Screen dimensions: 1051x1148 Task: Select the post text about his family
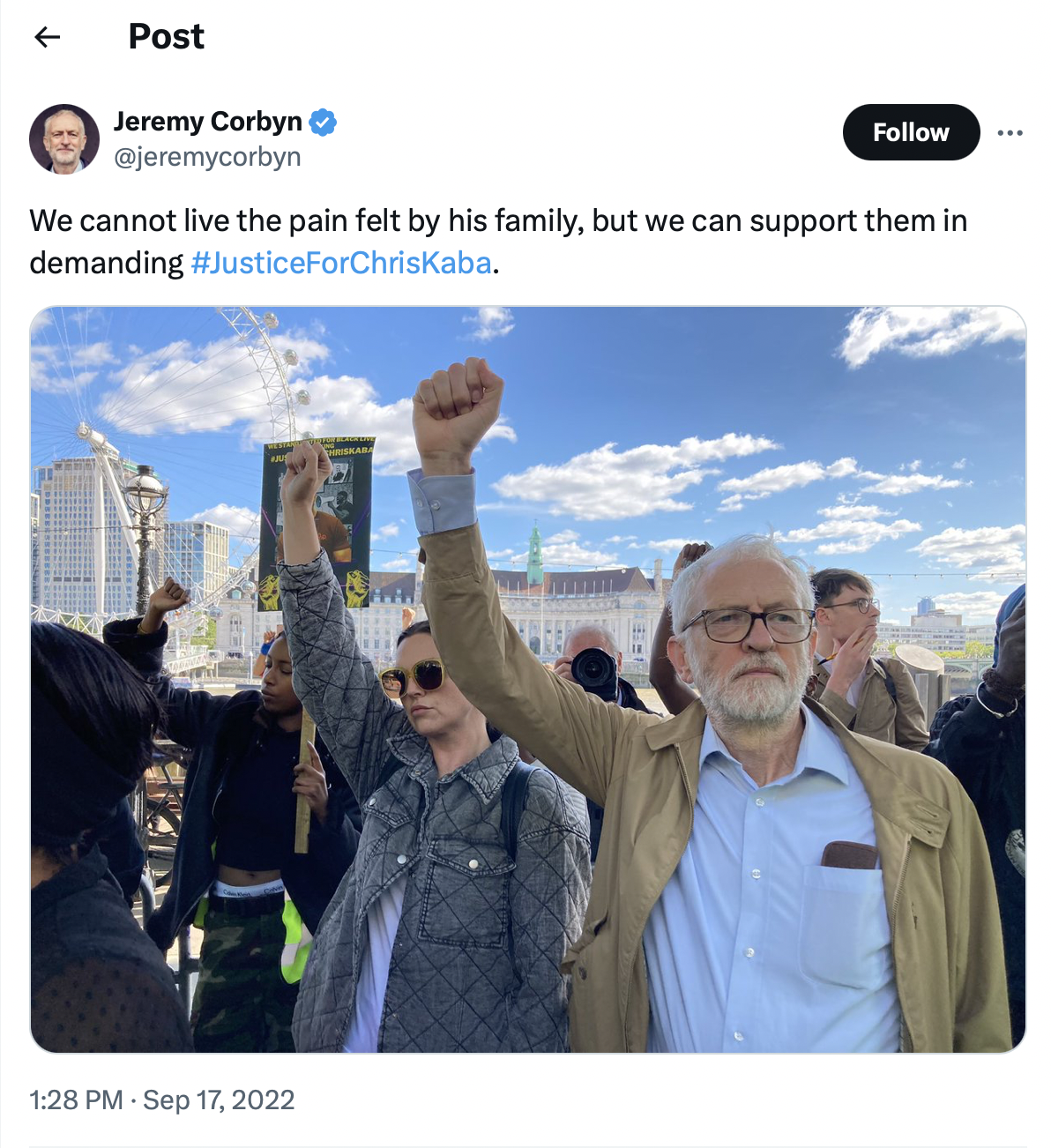(498, 242)
